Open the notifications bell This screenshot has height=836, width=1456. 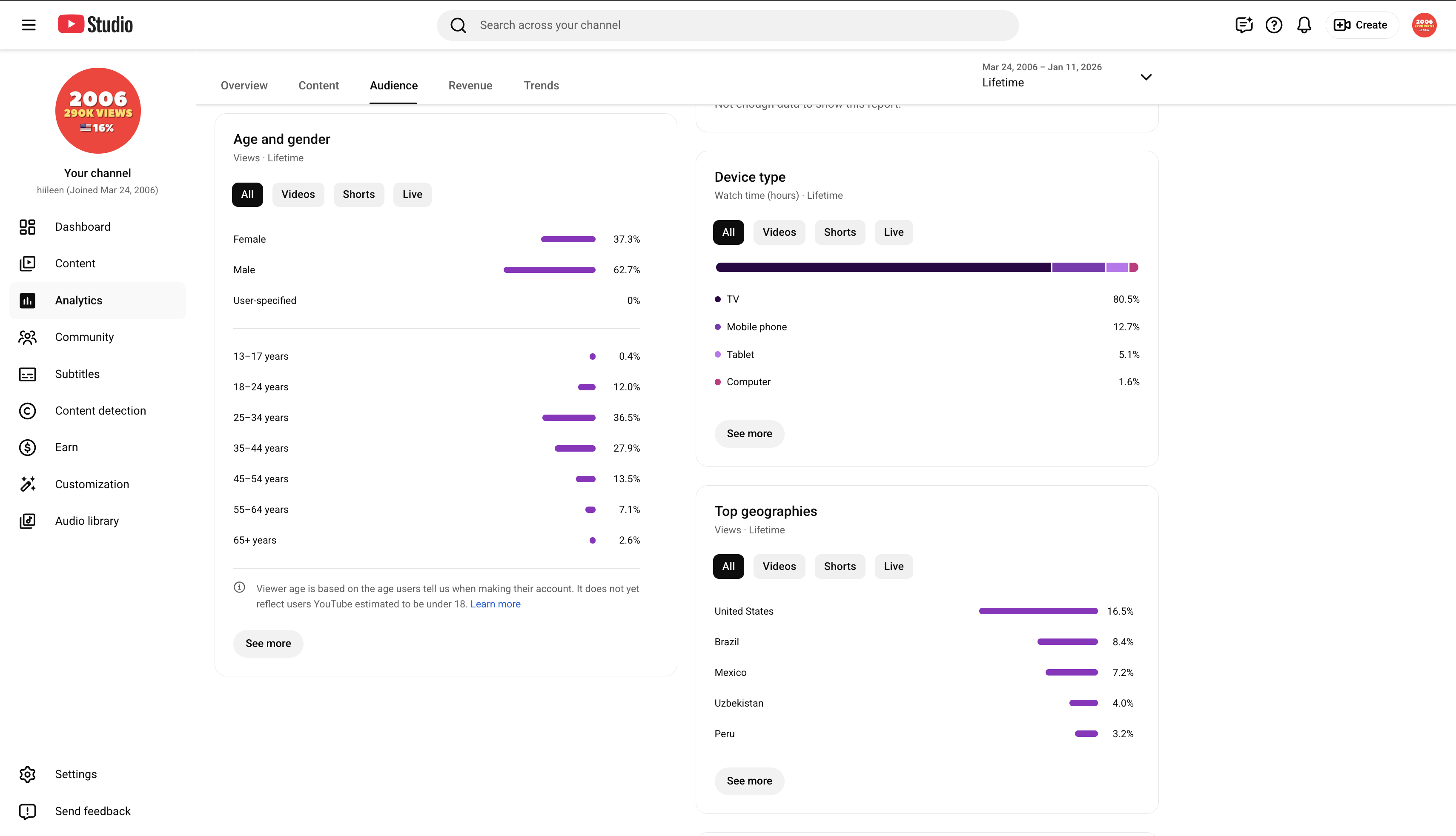pos(1304,25)
